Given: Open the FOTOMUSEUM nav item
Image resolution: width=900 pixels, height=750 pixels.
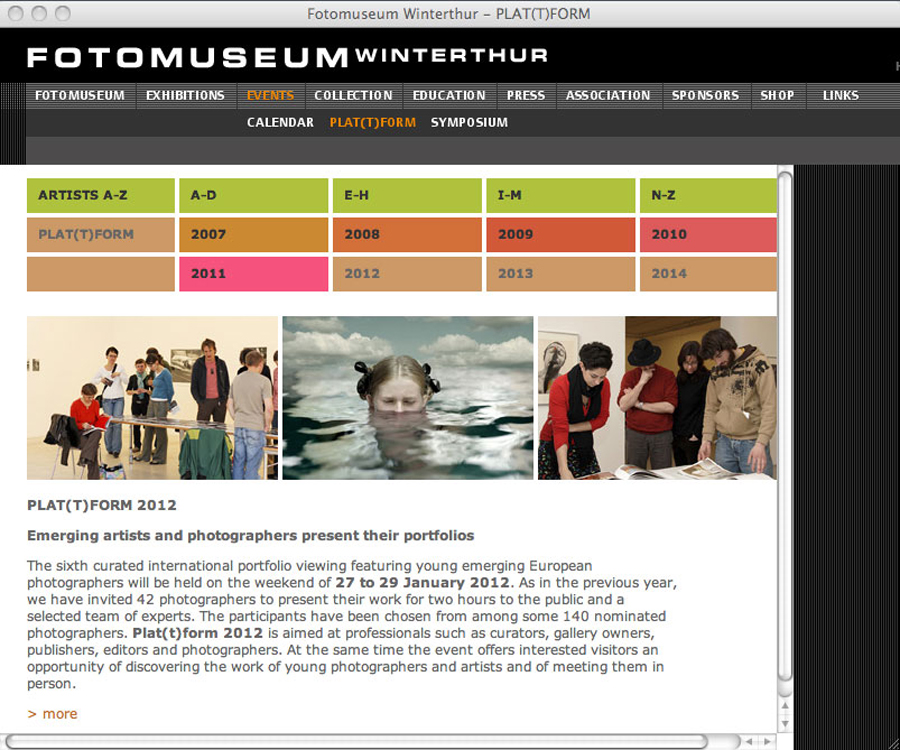Looking at the screenshot, I should pyautogui.click(x=80, y=95).
